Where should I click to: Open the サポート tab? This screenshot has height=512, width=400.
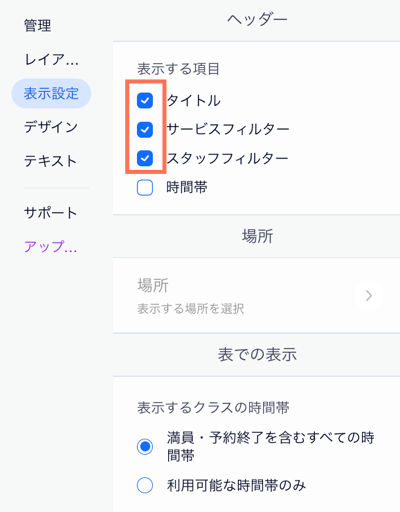[51, 213]
